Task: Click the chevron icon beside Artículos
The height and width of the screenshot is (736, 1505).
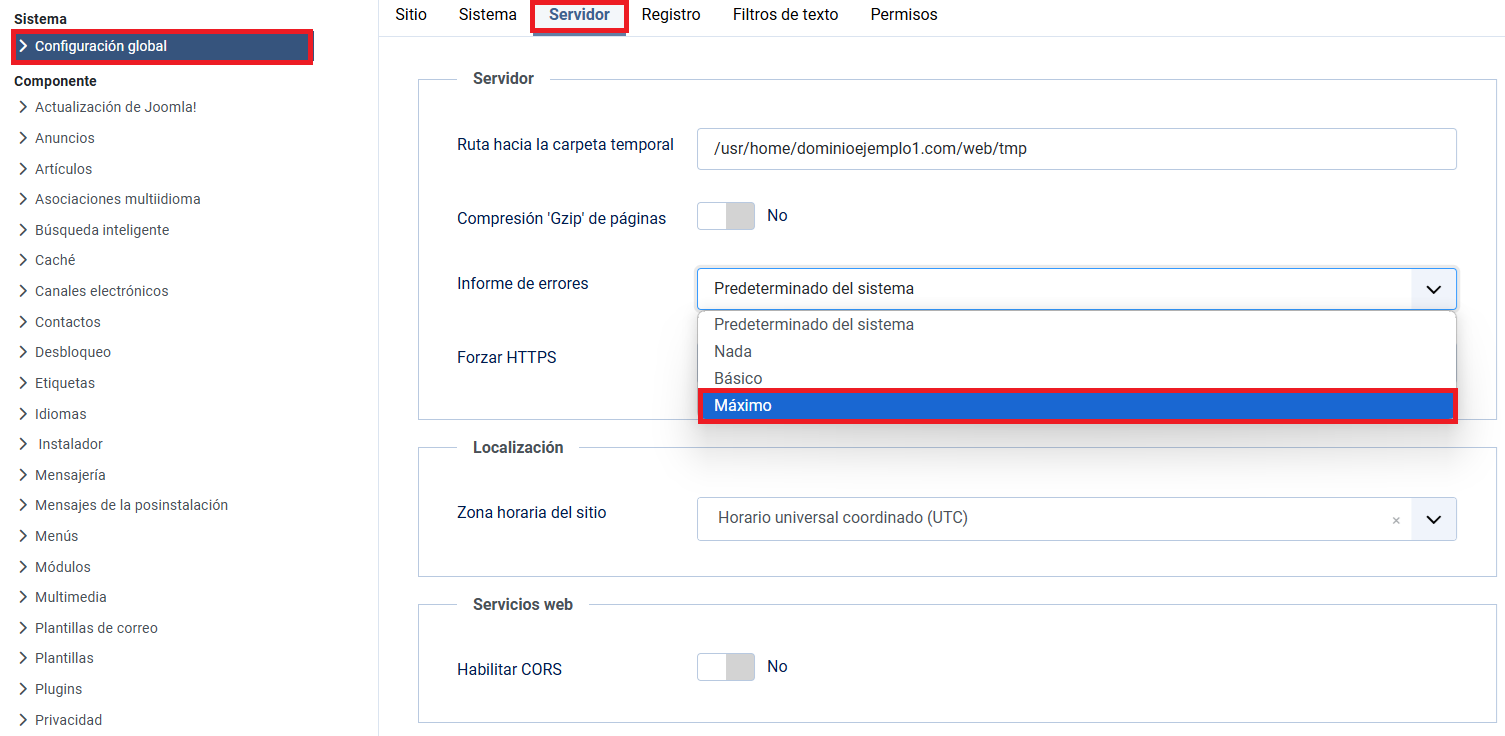Action: click(x=23, y=169)
